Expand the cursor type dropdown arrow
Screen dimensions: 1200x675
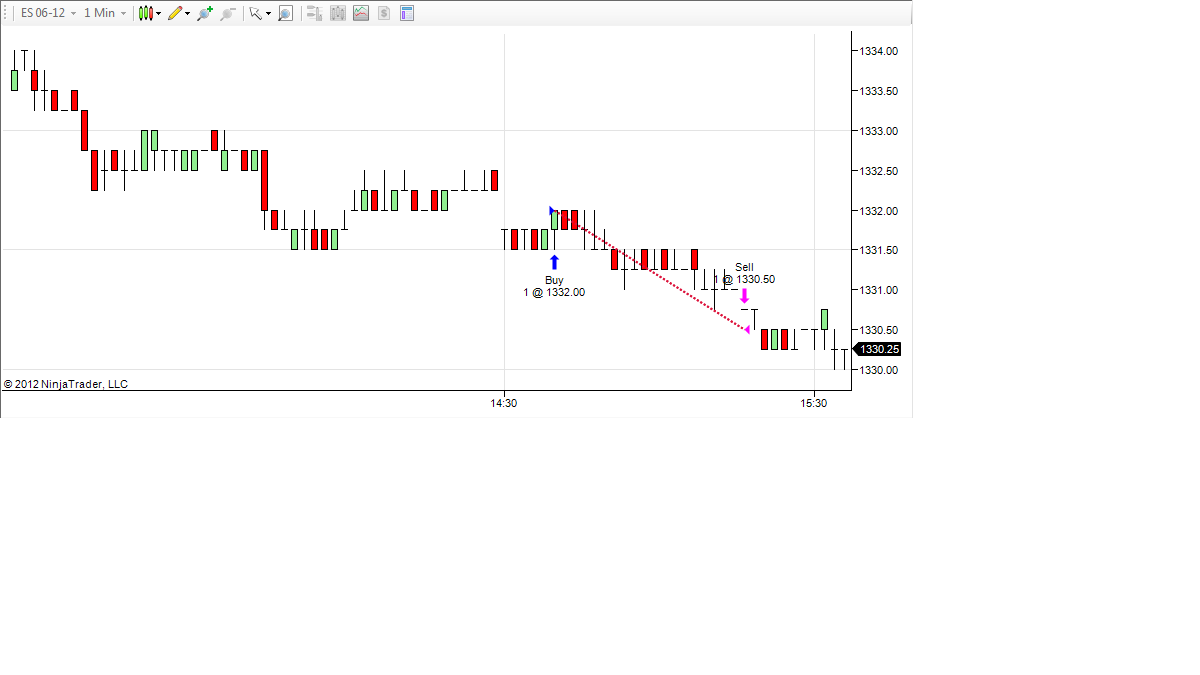point(268,13)
